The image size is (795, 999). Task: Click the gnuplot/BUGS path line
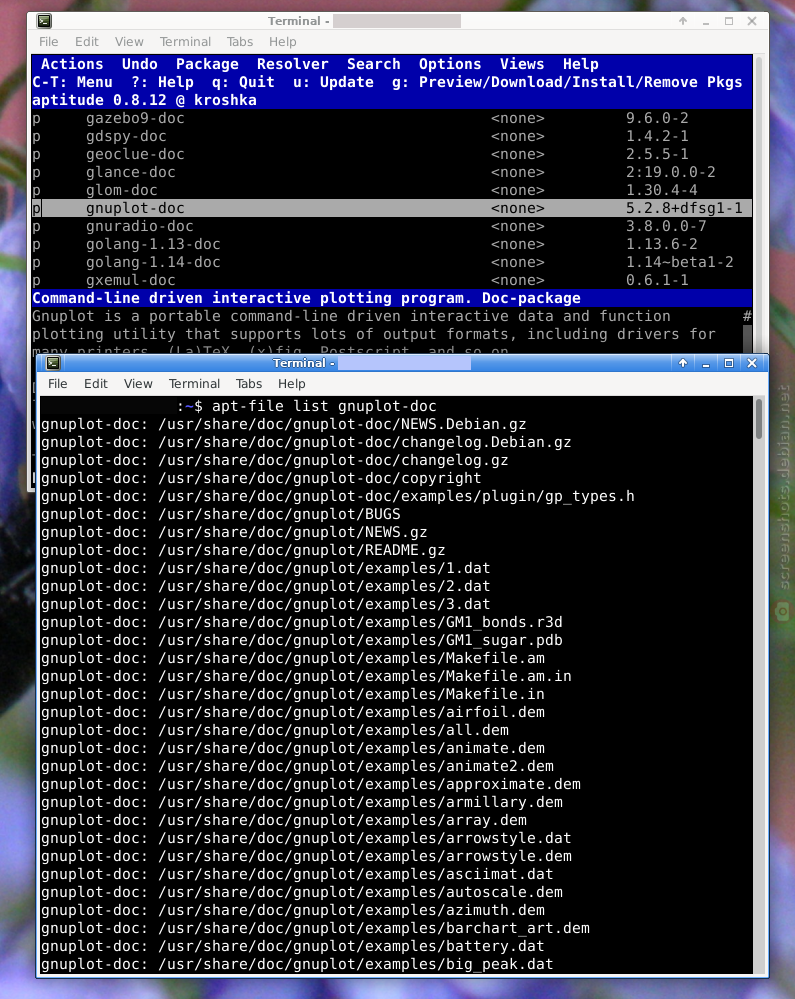[x=220, y=514]
